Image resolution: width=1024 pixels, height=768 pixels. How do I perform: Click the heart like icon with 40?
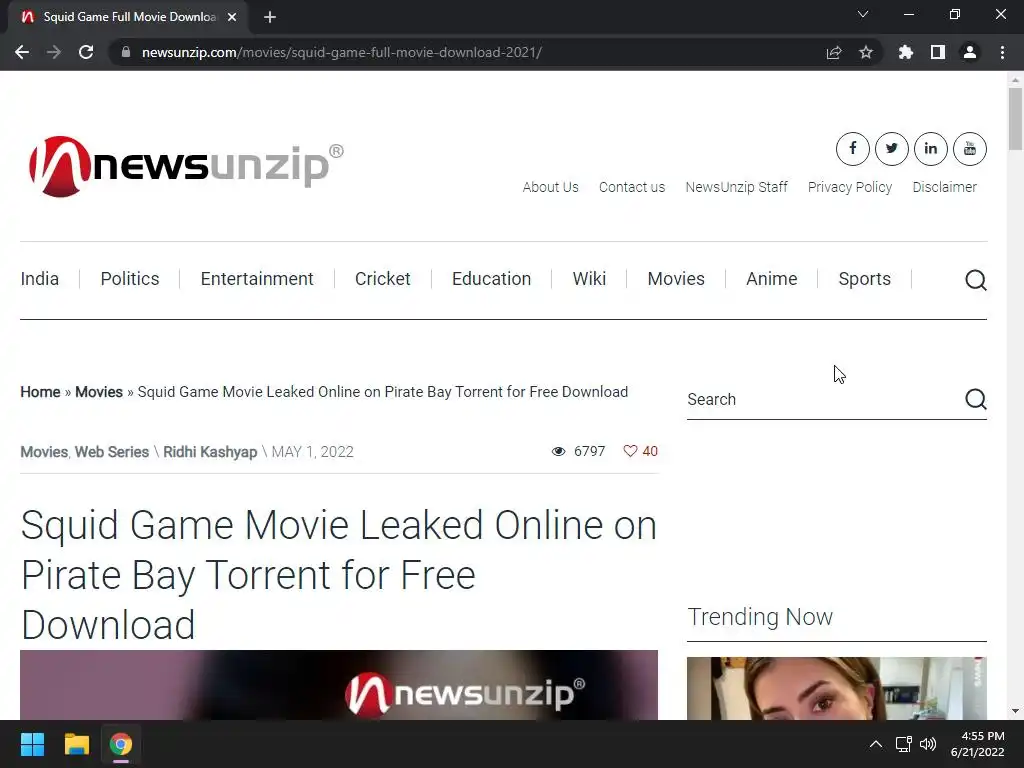coord(630,451)
